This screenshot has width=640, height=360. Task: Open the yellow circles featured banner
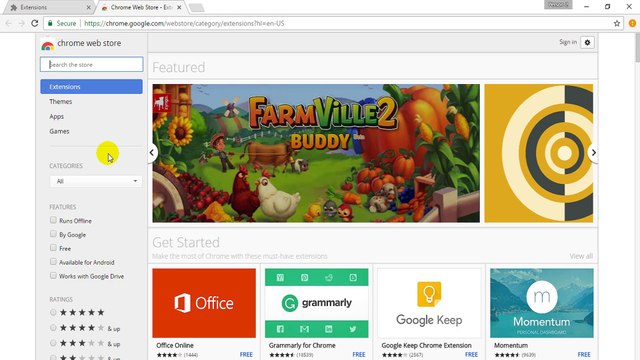(x=539, y=153)
